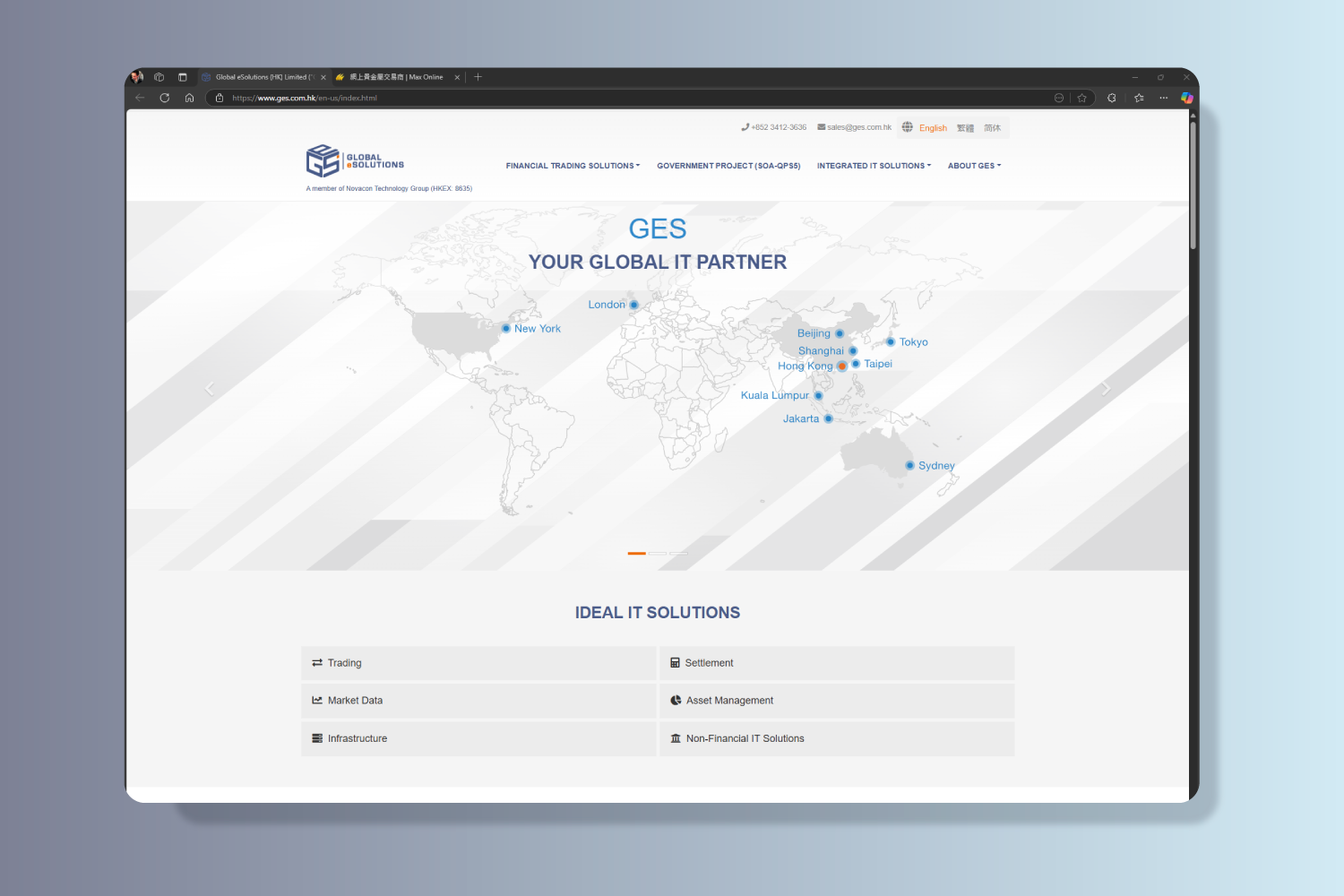Open Government Project (SOA-QPS5) menu item
Image resolution: width=1344 pixels, height=896 pixels.
pyautogui.click(x=728, y=166)
